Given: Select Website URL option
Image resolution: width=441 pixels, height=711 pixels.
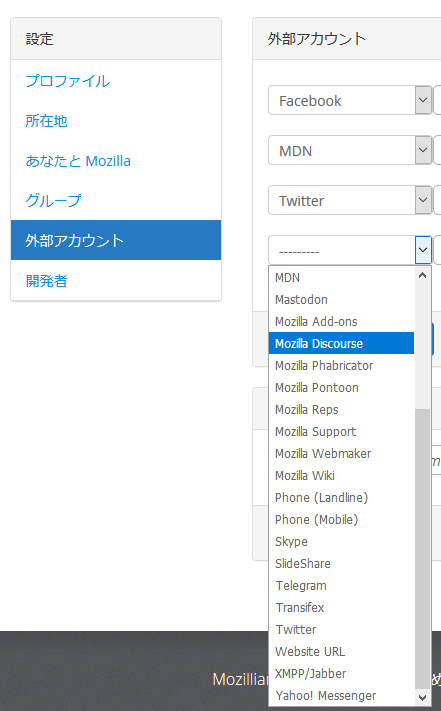Looking at the screenshot, I should coord(341,652).
